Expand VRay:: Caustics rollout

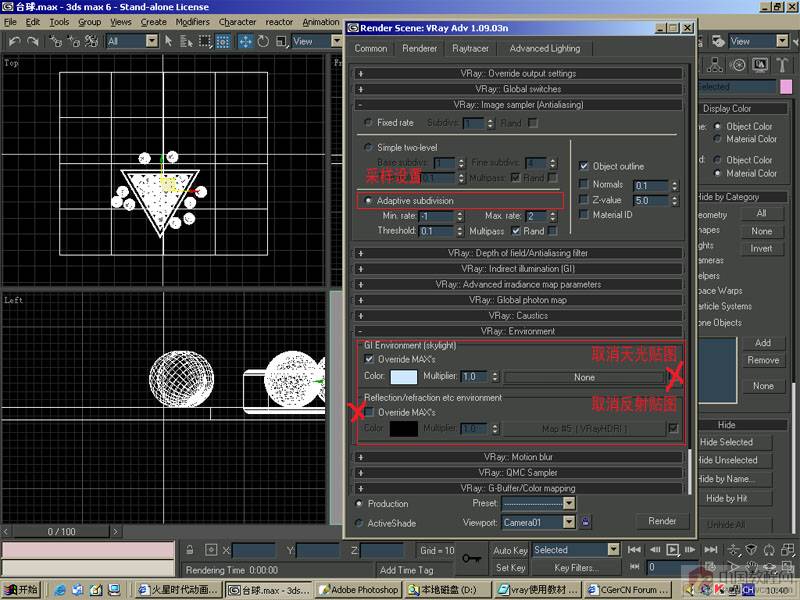point(518,316)
